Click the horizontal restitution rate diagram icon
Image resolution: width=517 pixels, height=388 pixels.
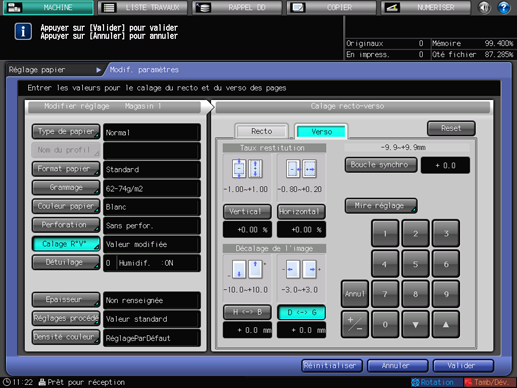click(301, 169)
